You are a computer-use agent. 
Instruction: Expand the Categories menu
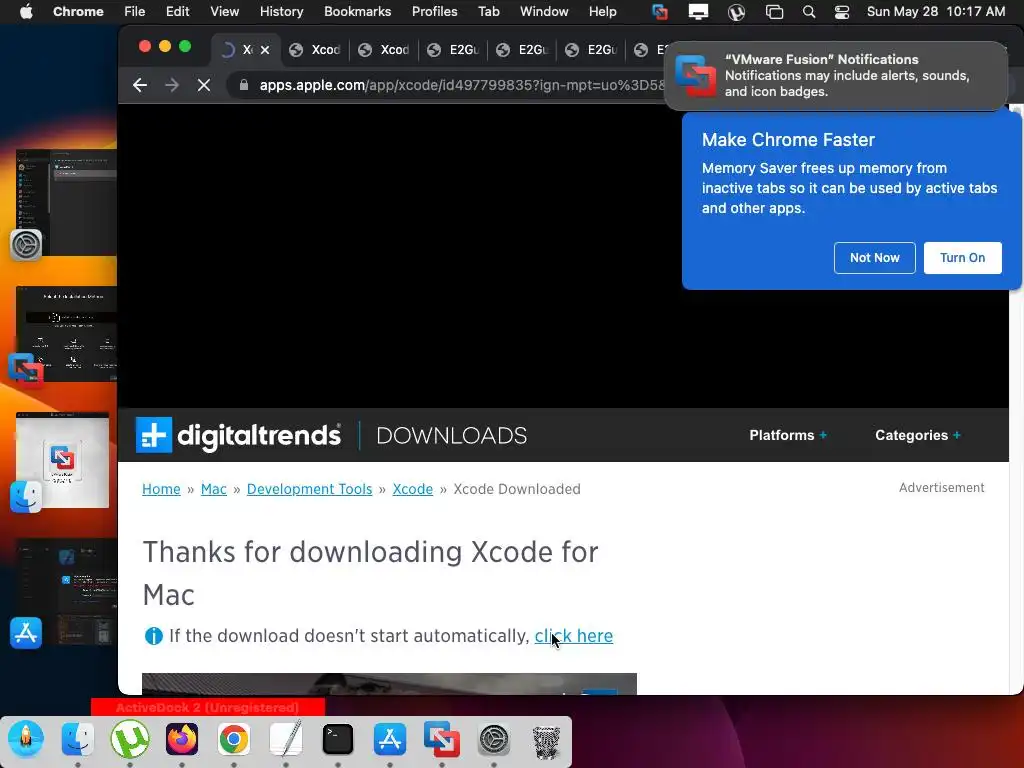918,436
